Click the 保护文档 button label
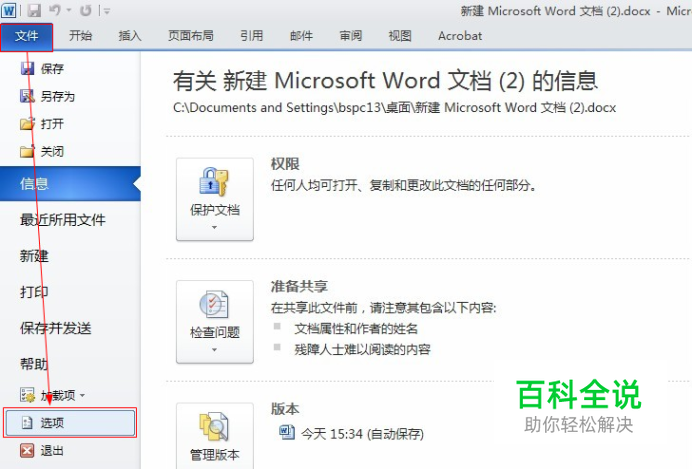The image size is (692, 469). (x=215, y=210)
